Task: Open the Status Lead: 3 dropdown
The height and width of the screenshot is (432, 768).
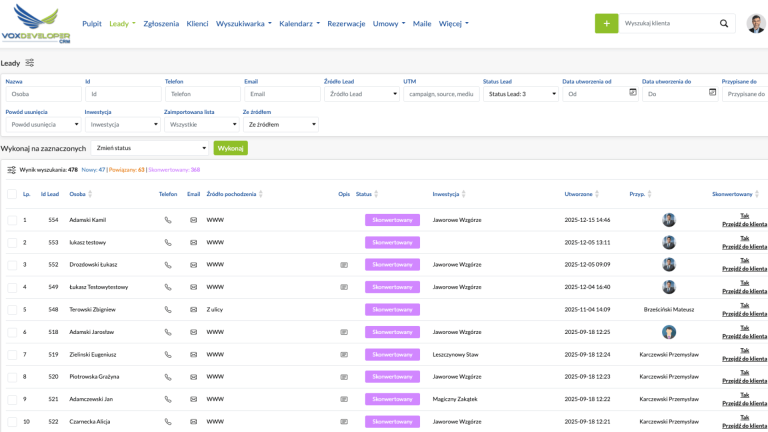Action: 520,94
